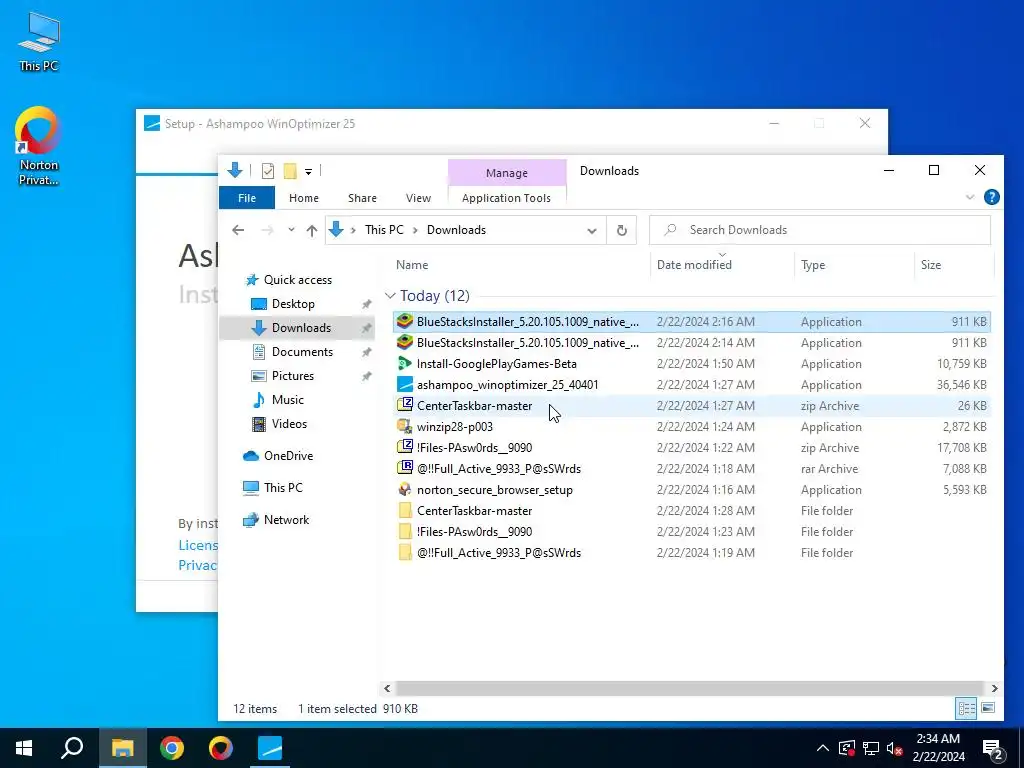
Task: Open Norton browser from the taskbar
Action: (221, 748)
